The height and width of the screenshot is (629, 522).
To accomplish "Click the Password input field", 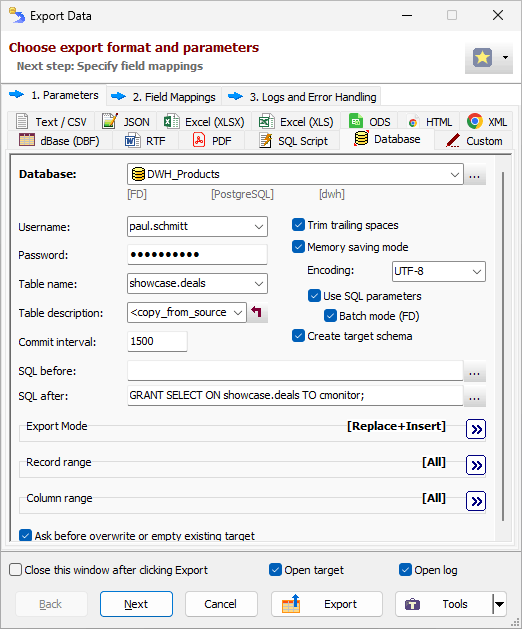I will coord(197,254).
